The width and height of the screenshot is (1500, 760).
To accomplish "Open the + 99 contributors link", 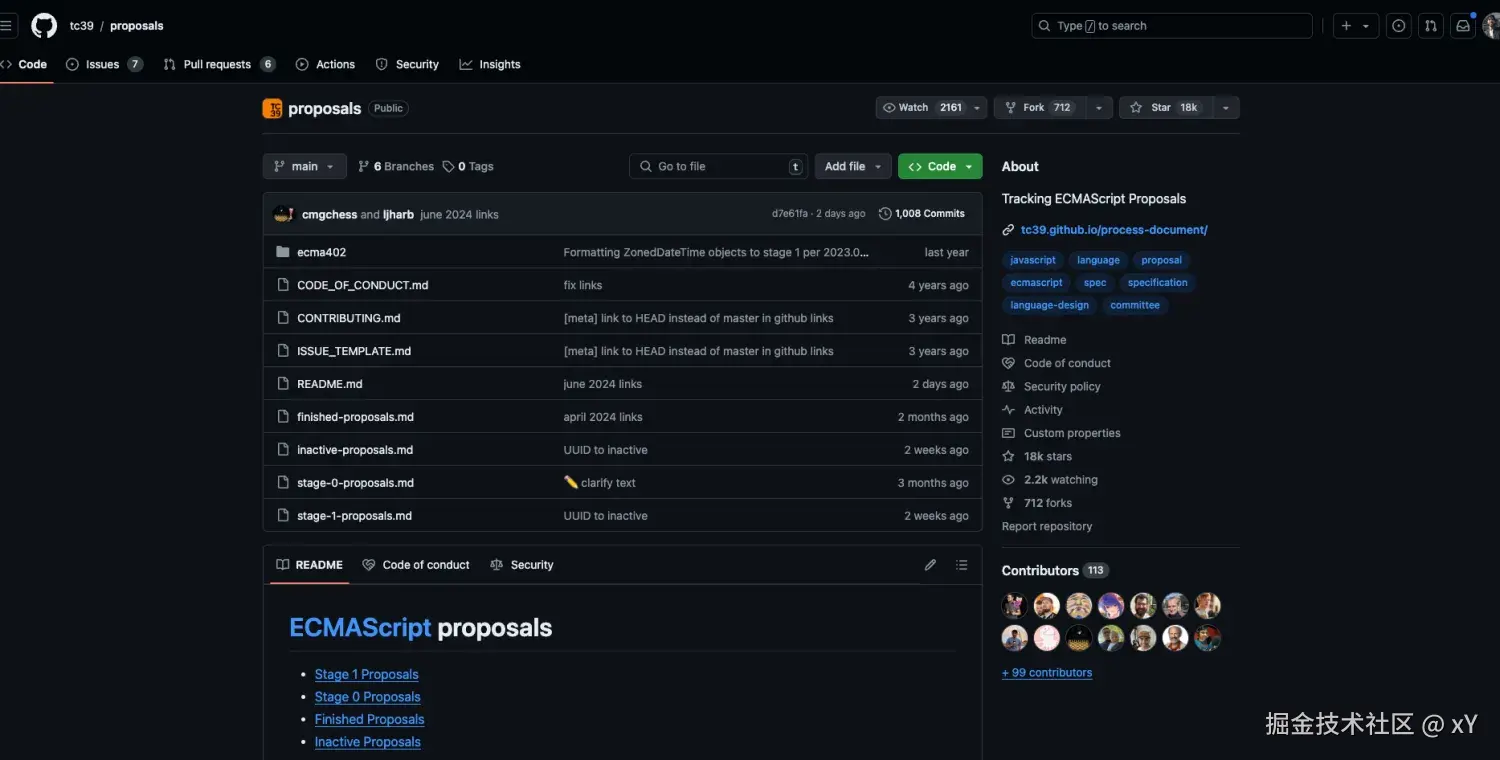I will click(x=1047, y=673).
